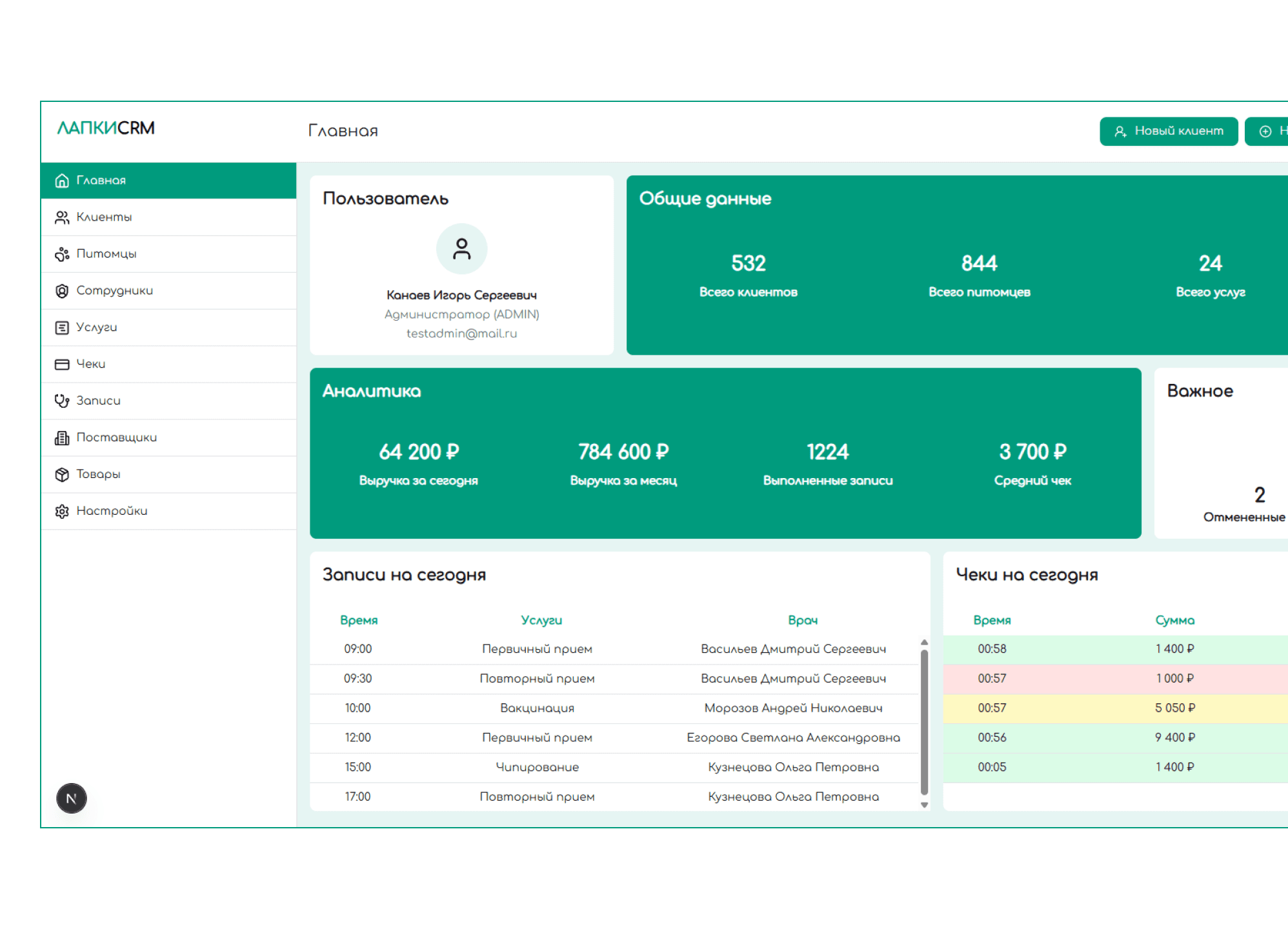Click the Записи stethoscope icon
1288x929 pixels.
coord(62,401)
